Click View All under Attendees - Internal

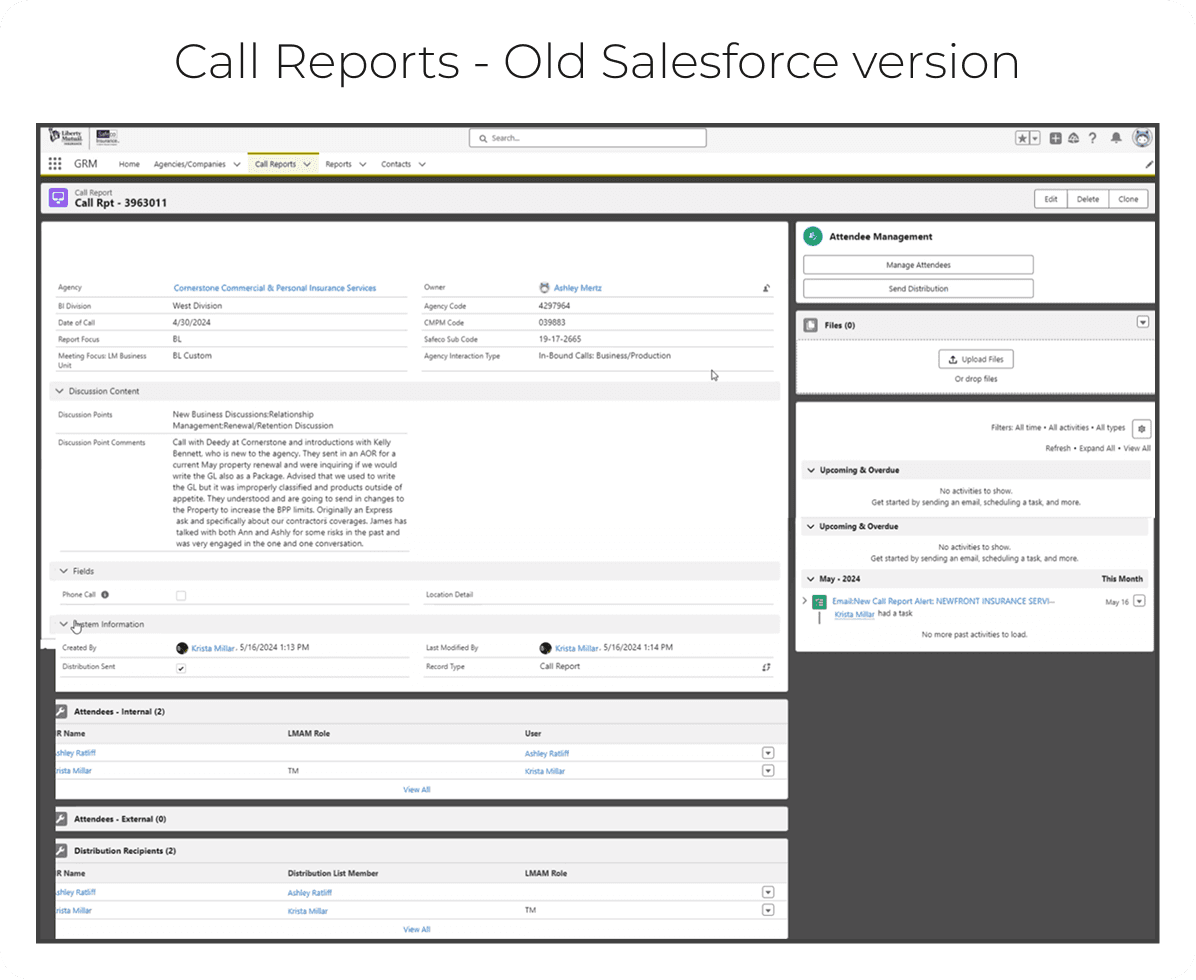tap(416, 790)
